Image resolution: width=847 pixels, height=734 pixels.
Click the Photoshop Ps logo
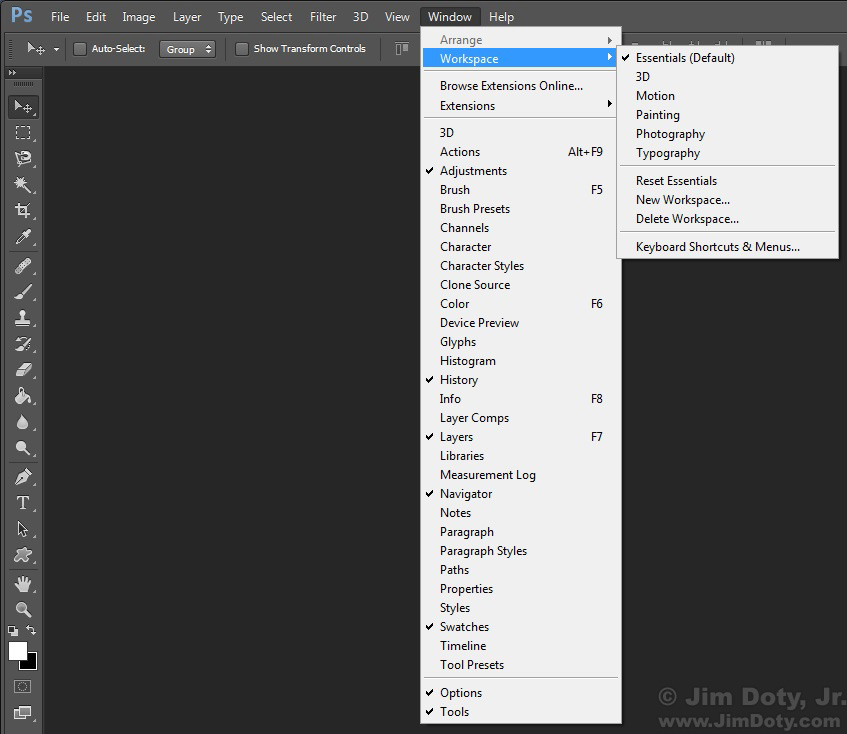[x=22, y=15]
